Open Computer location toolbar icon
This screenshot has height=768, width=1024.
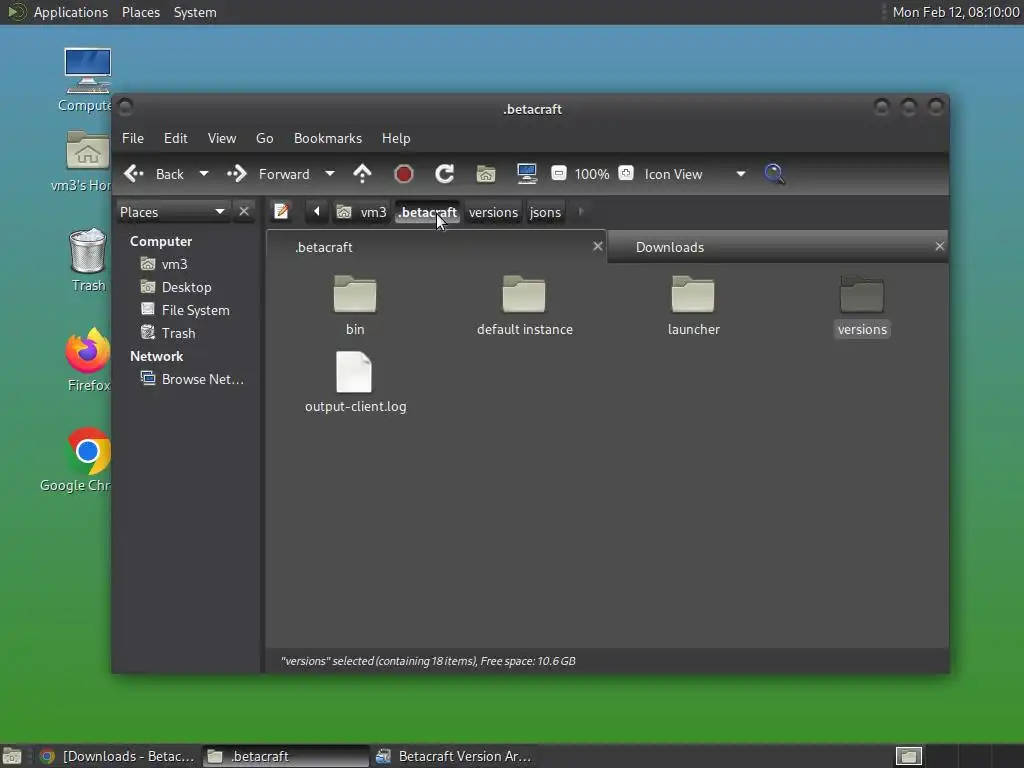526,174
